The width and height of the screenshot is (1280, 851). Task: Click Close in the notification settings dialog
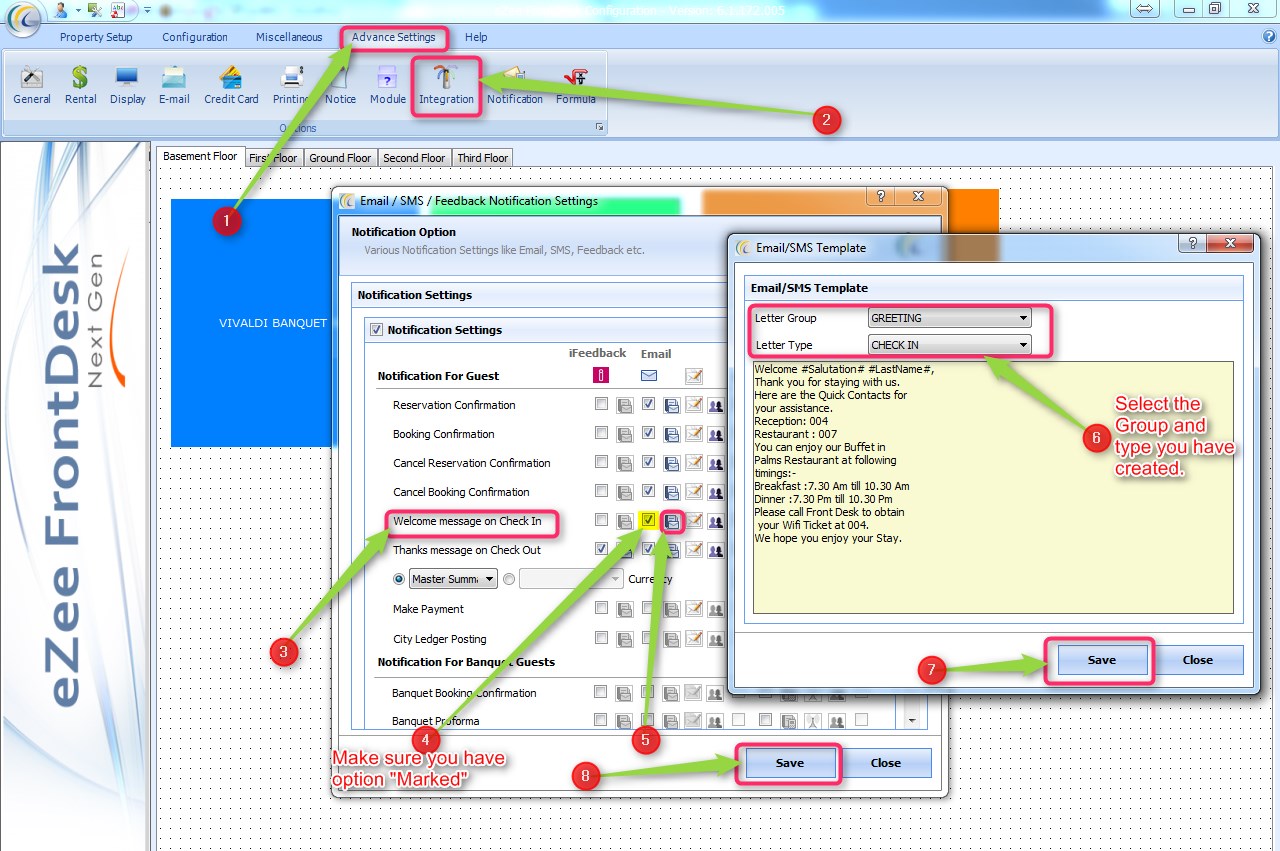(885, 763)
